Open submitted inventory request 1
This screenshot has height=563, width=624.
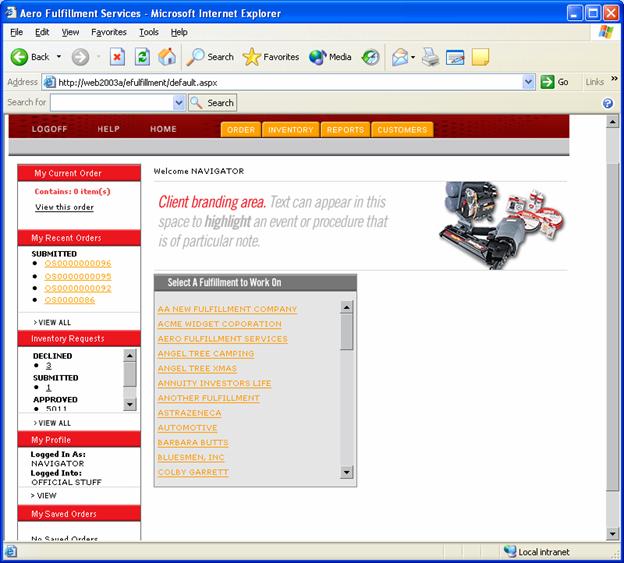point(49,387)
